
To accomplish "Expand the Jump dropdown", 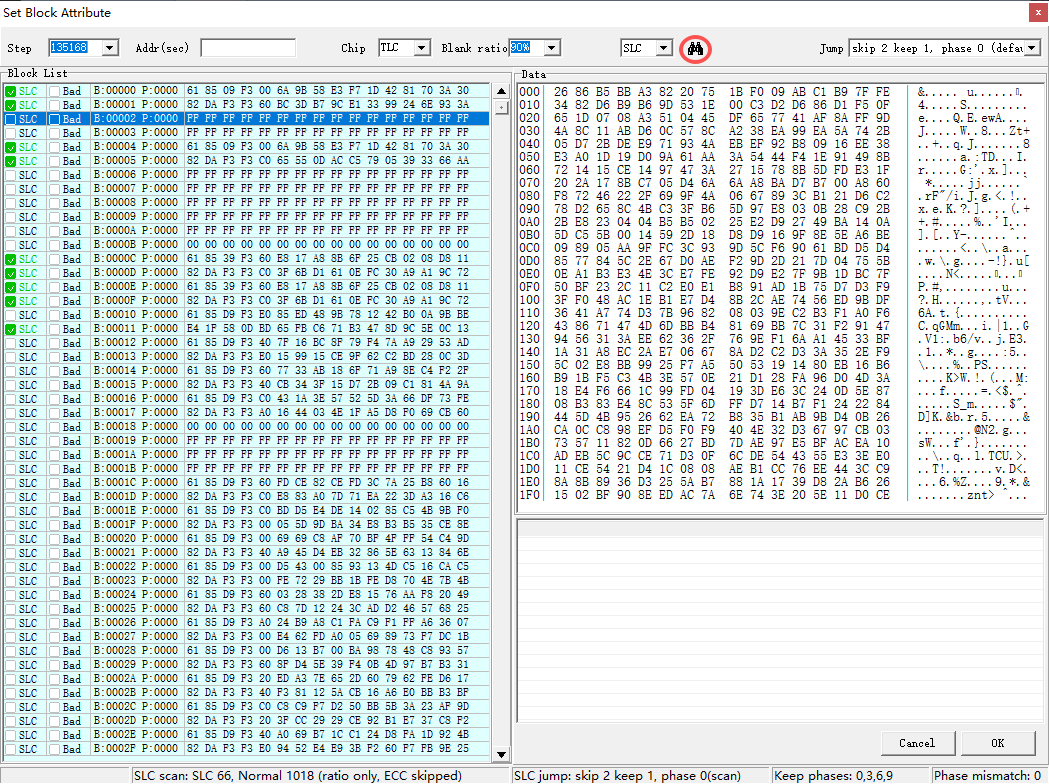I will [1032, 47].
